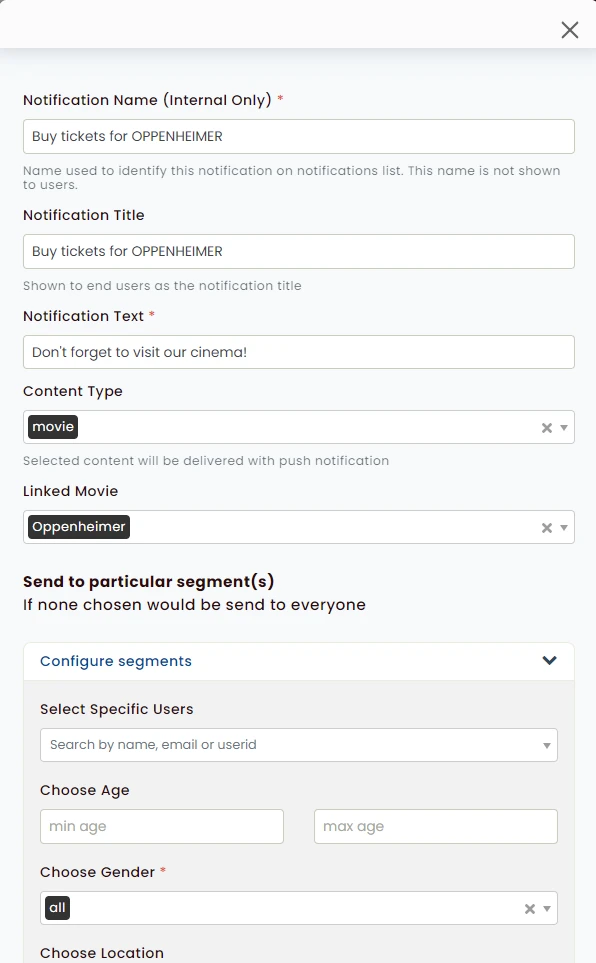Open the Select Specific Users dropdown

pyautogui.click(x=299, y=745)
